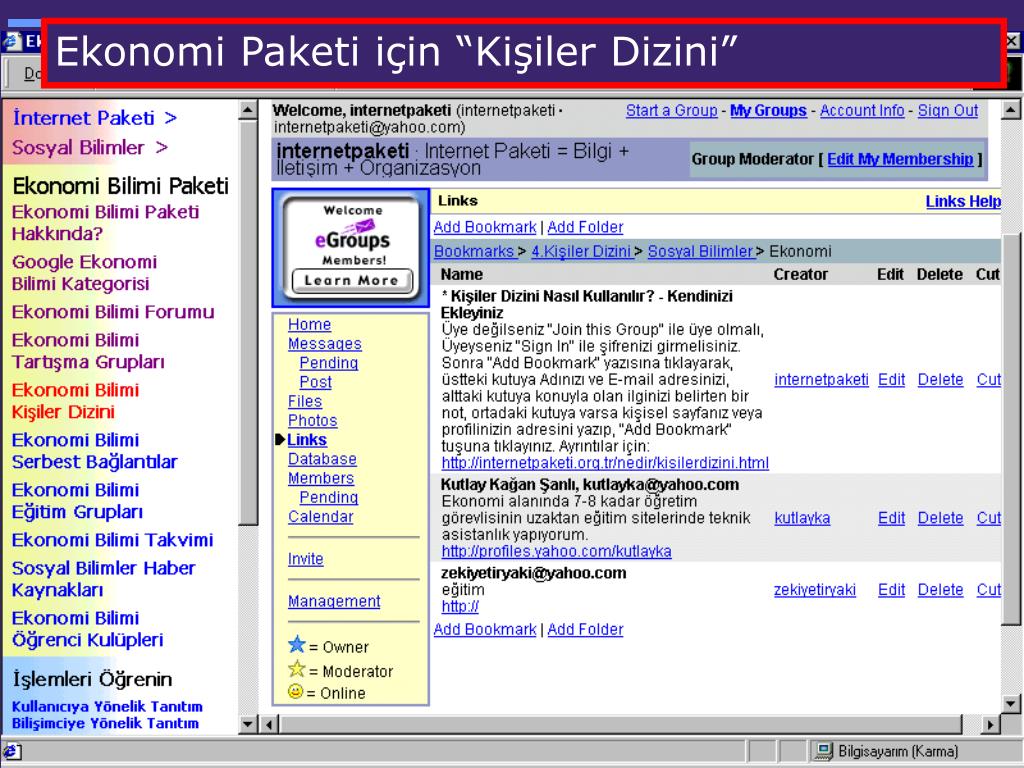Click the bottom Add Bookmark link

tap(485, 629)
